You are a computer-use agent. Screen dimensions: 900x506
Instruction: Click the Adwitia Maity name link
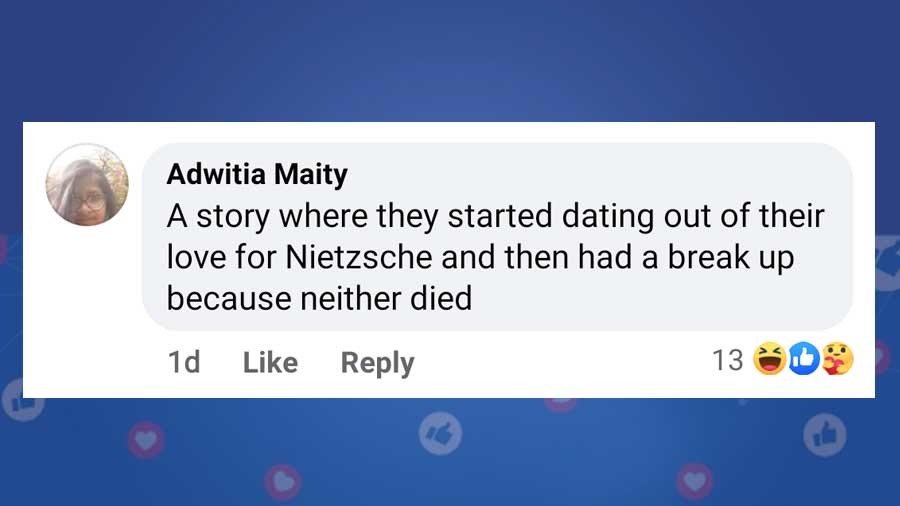click(x=257, y=174)
